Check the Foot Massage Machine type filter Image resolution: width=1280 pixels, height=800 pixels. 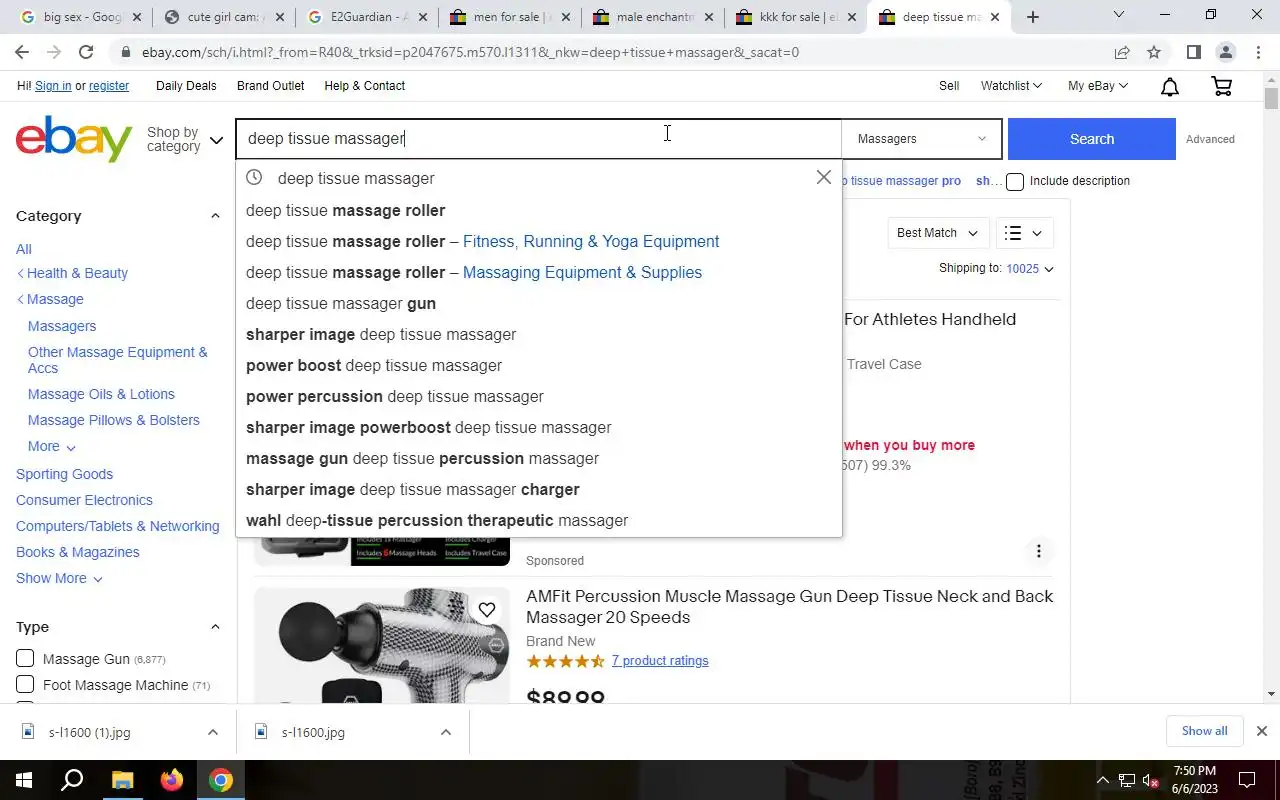click(x=25, y=684)
